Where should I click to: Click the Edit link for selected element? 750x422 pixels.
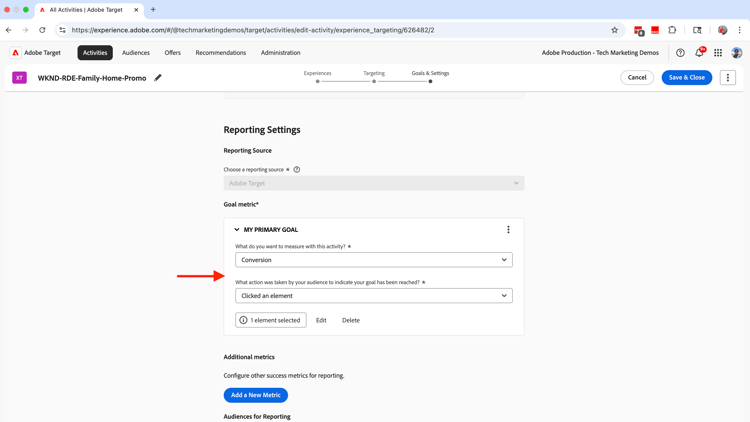pos(321,321)
